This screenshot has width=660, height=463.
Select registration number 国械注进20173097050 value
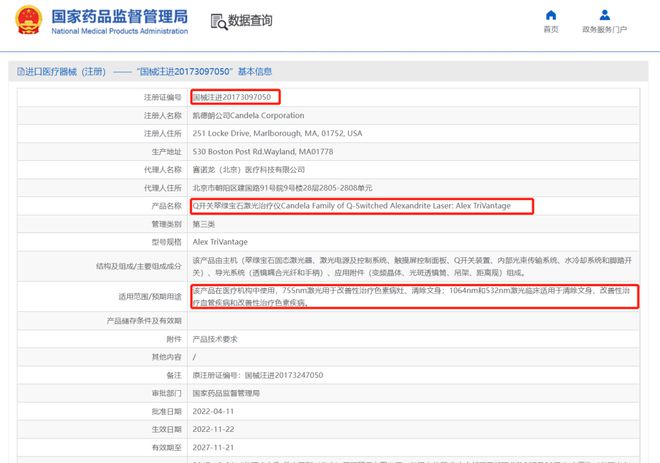click(232, 97)
